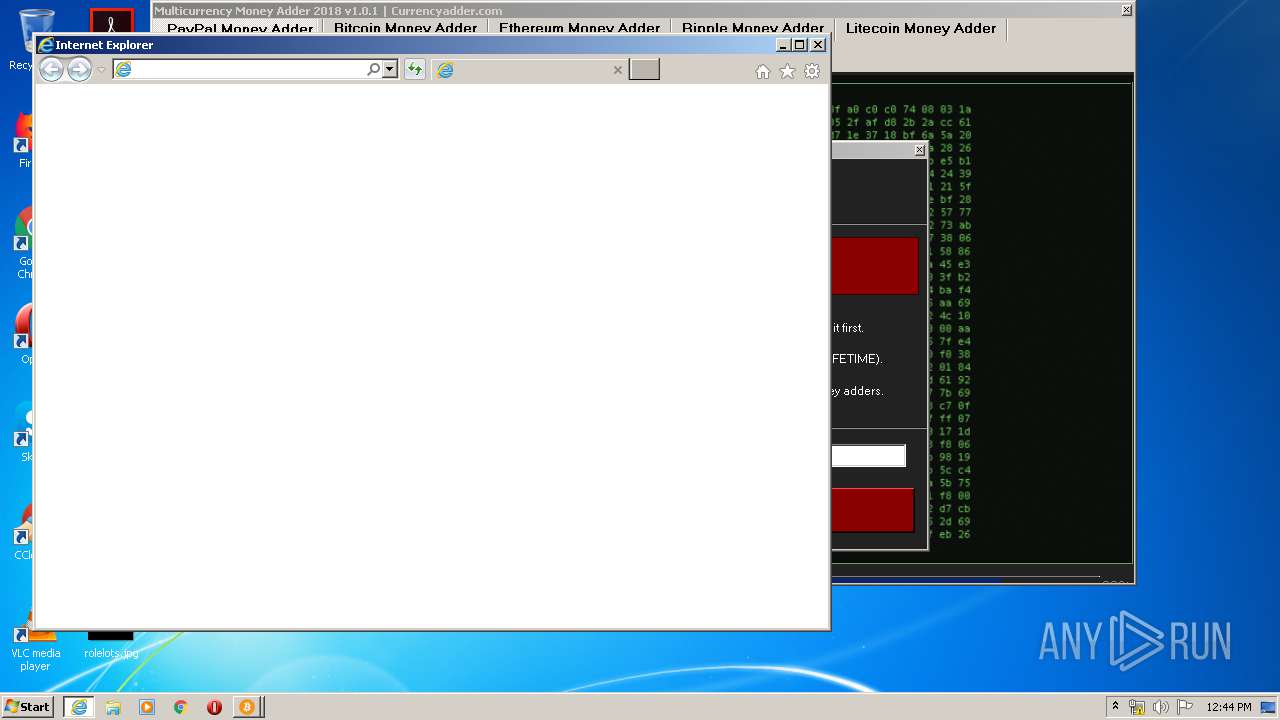Select the VLC media player desktop shortcut
This screenshot has height=720, width=1280.
35,647
